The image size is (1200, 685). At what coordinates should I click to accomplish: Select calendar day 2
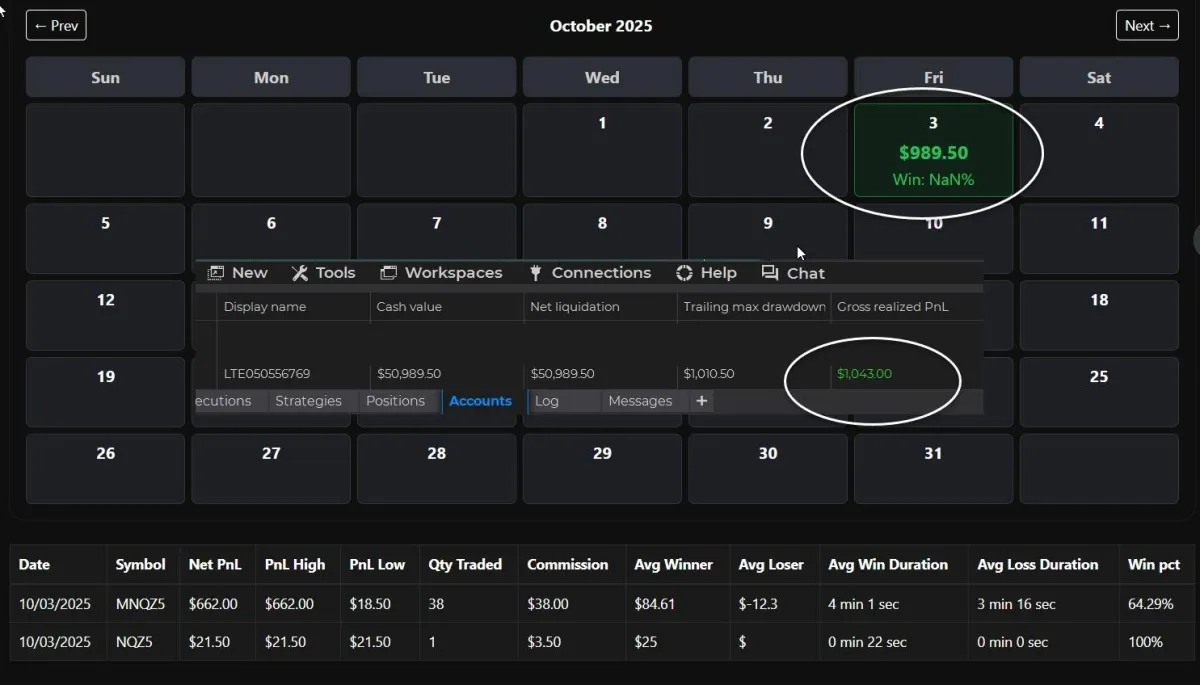(767, 150)
